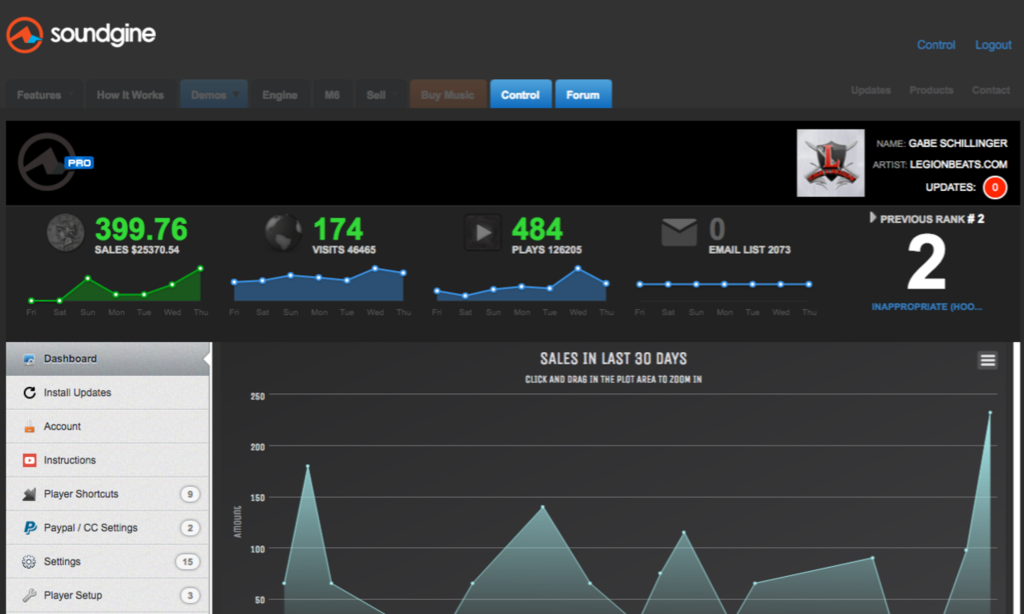
Task: Click the Settings gear icon
Action: click(x=29, y=562)
